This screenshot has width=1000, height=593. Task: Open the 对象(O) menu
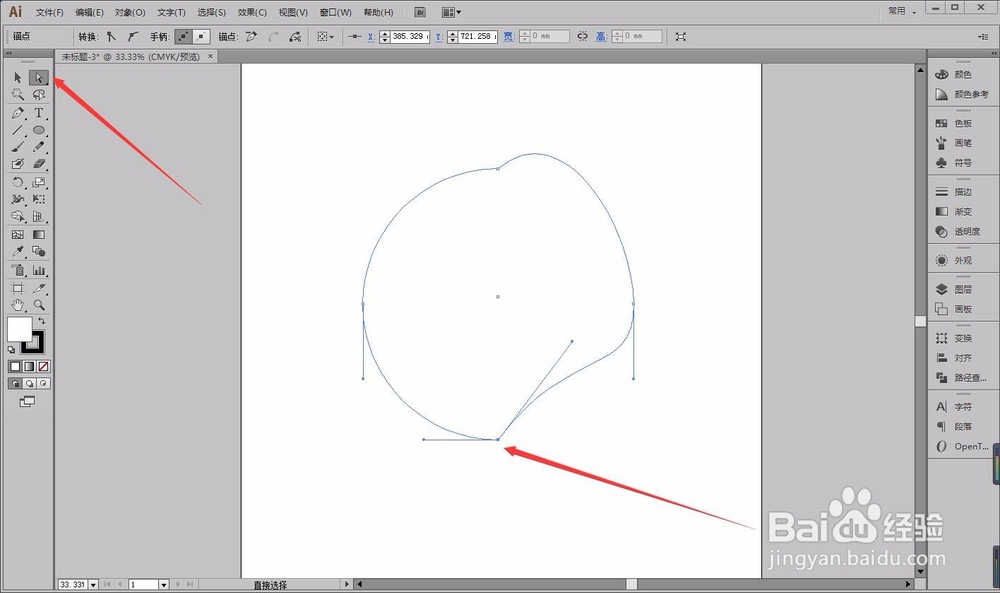pos(130,12)
